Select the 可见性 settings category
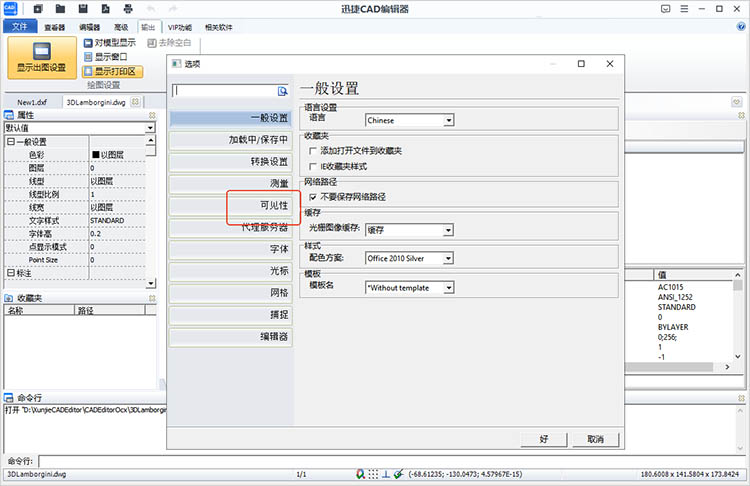The image size is (750, 486). [230, 206]
